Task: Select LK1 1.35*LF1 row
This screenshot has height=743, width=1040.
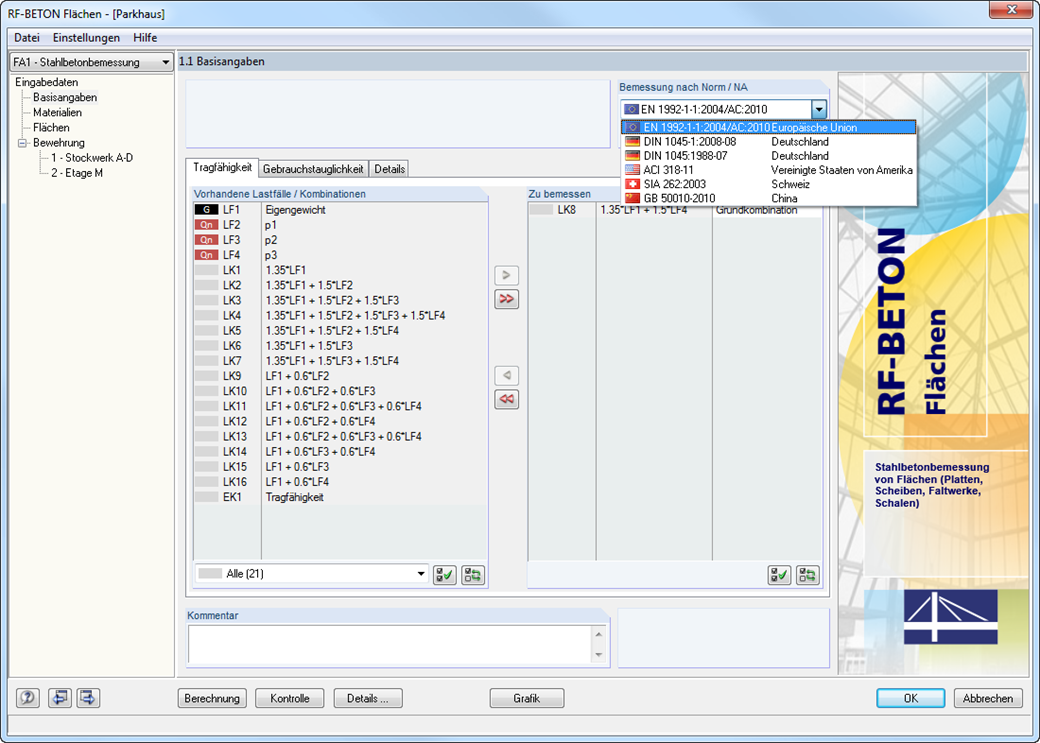Action: pos(340,271)
